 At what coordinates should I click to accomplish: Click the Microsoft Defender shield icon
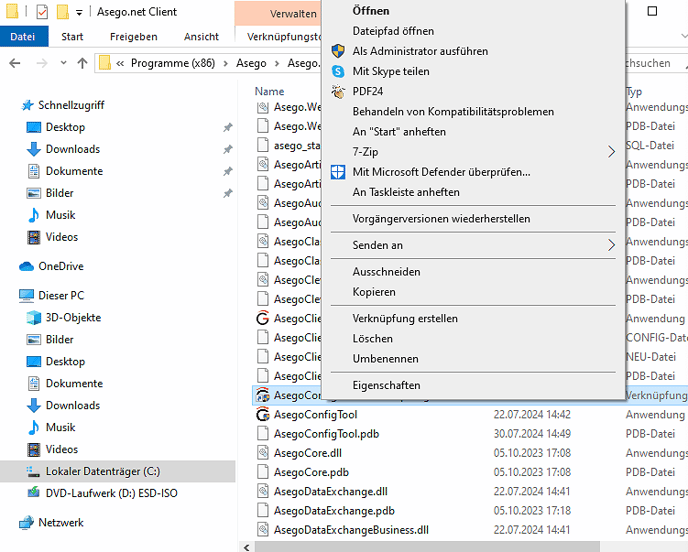pyautogui.click(x=338, y=172)
